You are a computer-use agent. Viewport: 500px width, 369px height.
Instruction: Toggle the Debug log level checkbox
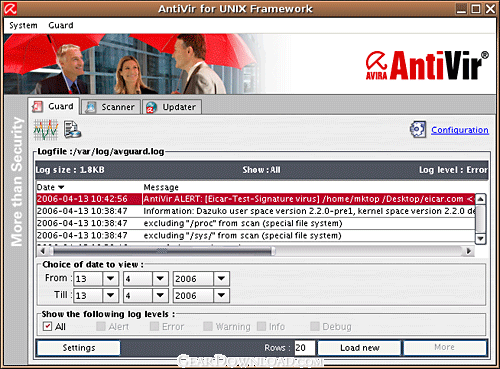[x=315, y=326]
